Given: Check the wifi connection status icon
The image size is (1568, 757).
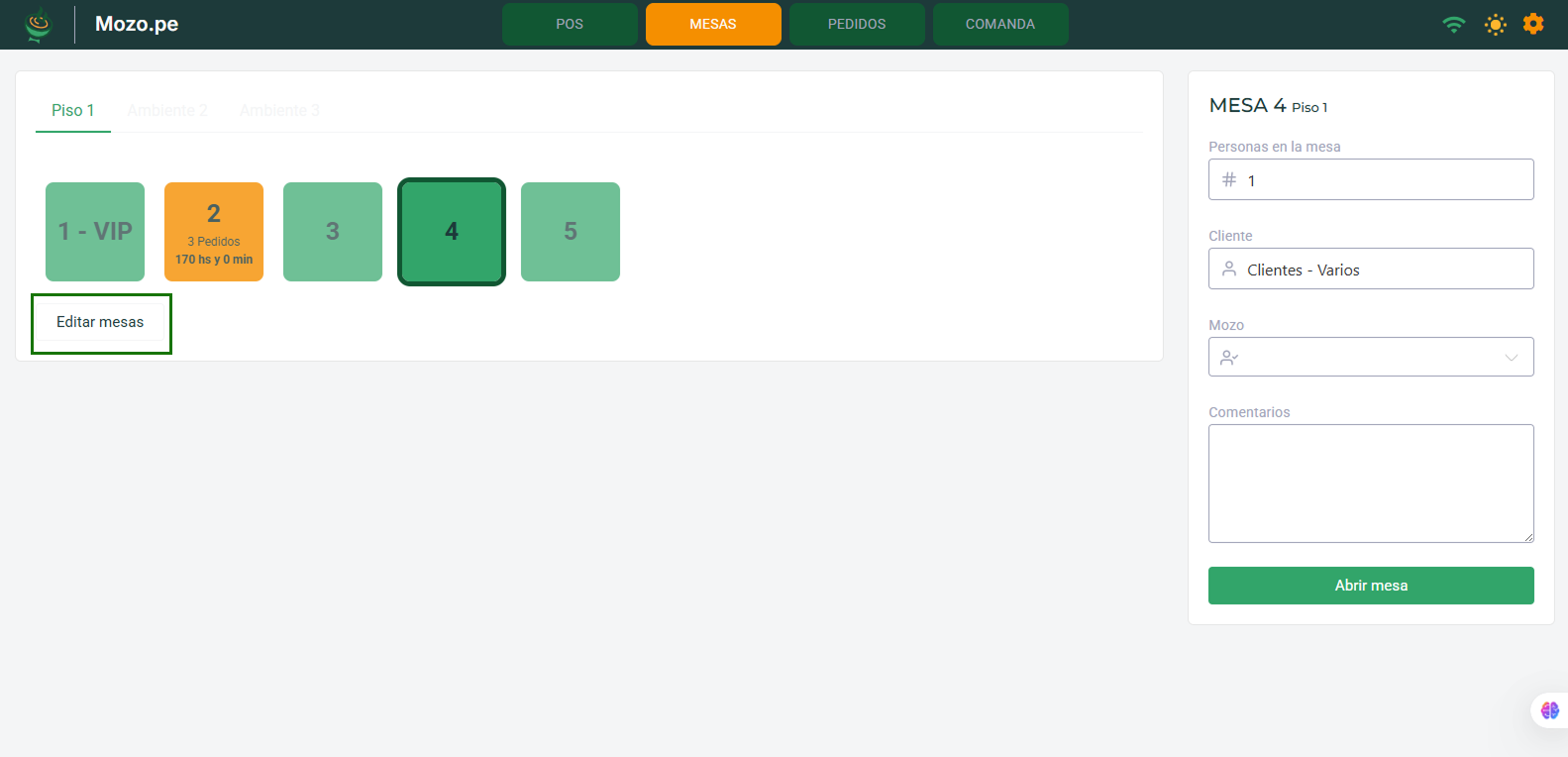Looking at the screenshot, I should [x=1453, y=25].
